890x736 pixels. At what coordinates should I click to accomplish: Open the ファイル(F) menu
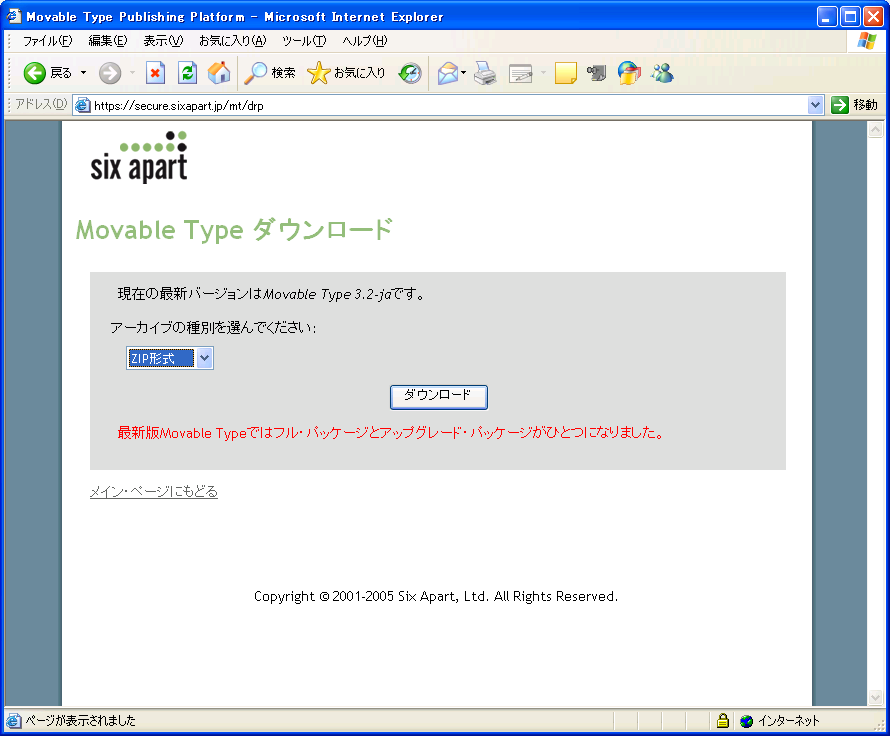48,41
